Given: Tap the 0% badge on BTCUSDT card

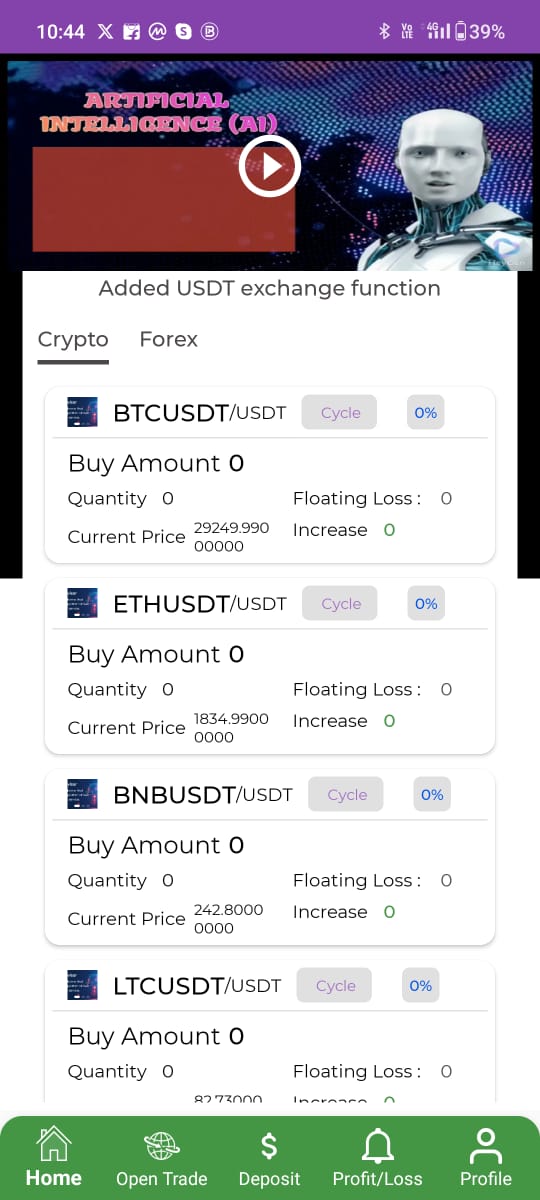Looking at the screenshot, I should [x=426, y=412].
